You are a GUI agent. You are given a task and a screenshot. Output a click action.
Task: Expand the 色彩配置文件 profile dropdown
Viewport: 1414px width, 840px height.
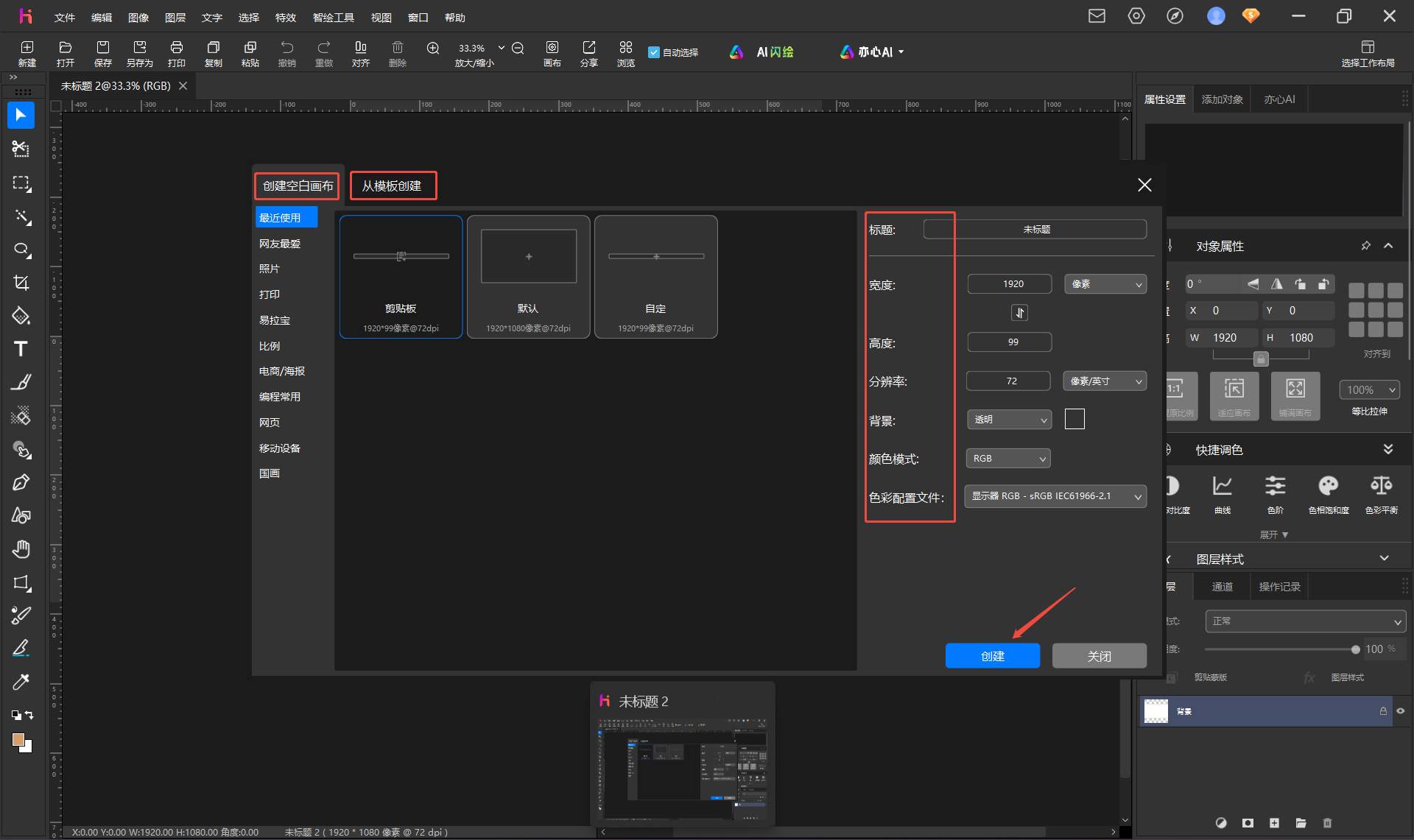pos(1055,496)
